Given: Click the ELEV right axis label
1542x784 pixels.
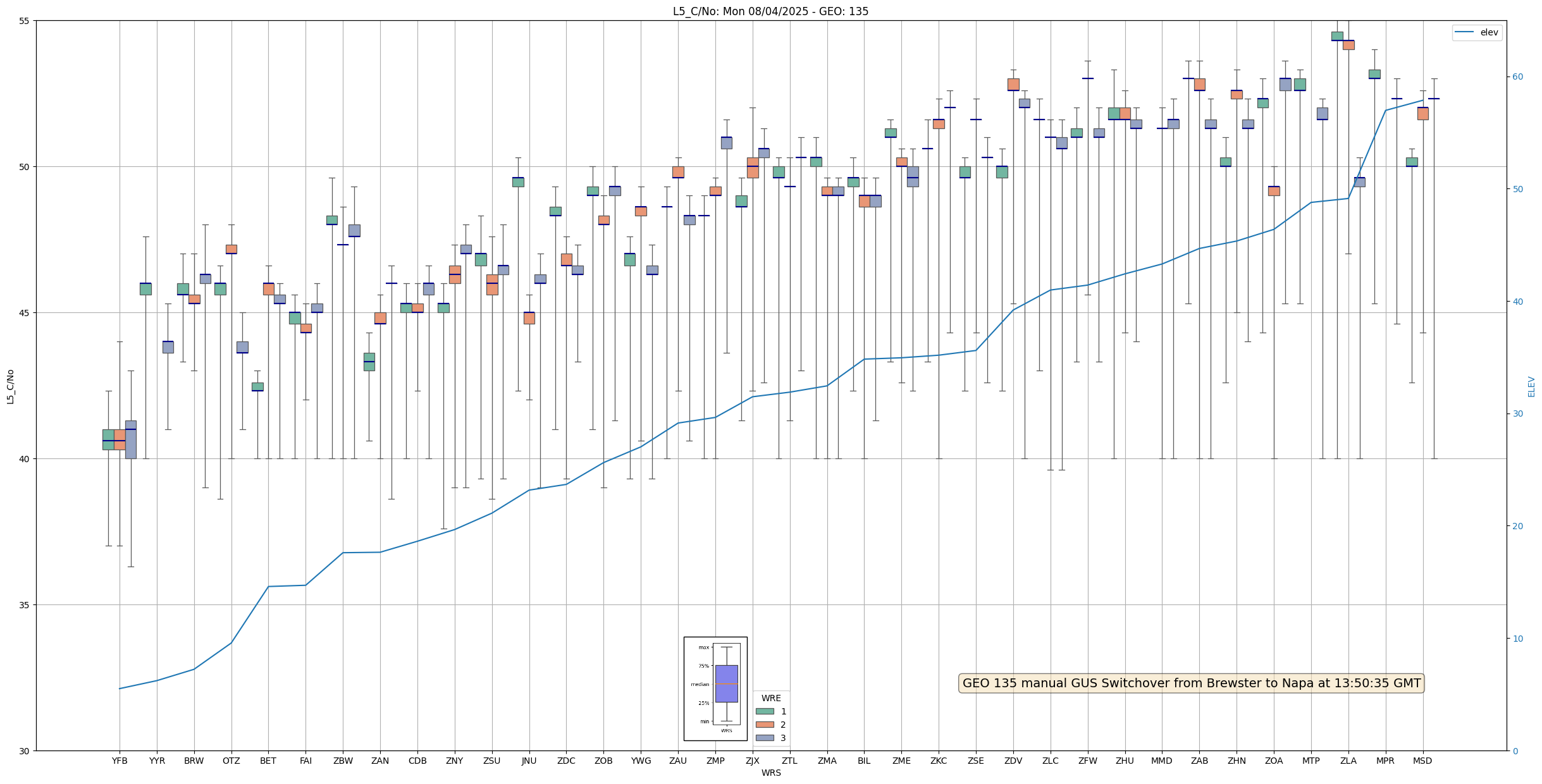Looking at the screenshot, I should (x=1531, y=386).
